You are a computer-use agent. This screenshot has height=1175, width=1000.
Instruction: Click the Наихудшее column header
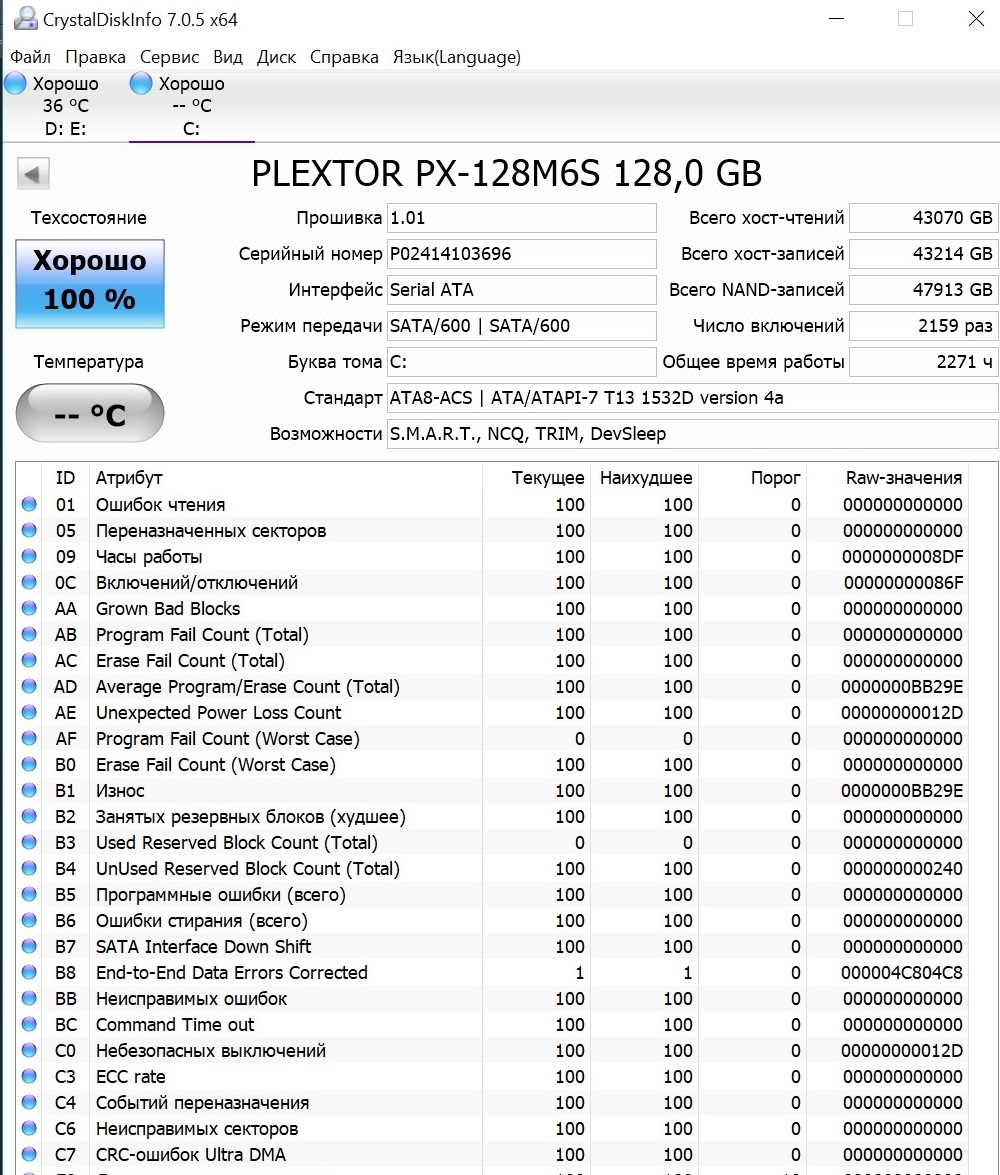[x=646, y=478]
